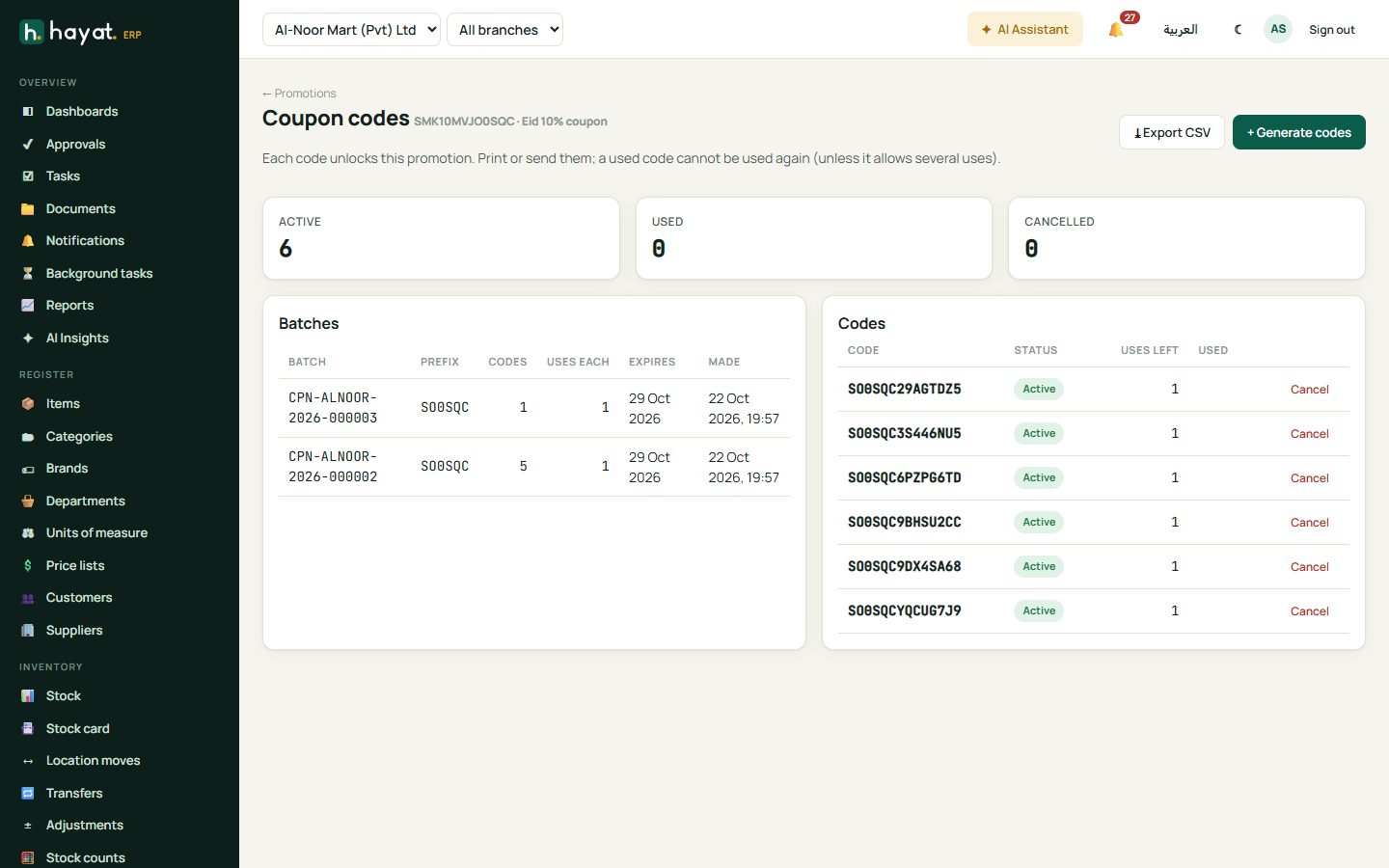1389x868 pixels.
Task: Export codes with Export CSV button
Action: tap(1171, 132)
